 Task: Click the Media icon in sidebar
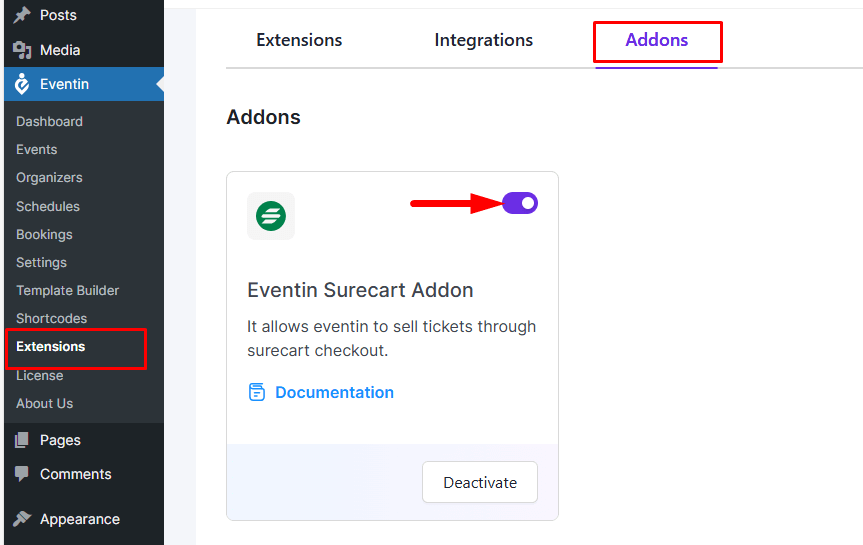(21, 50)
